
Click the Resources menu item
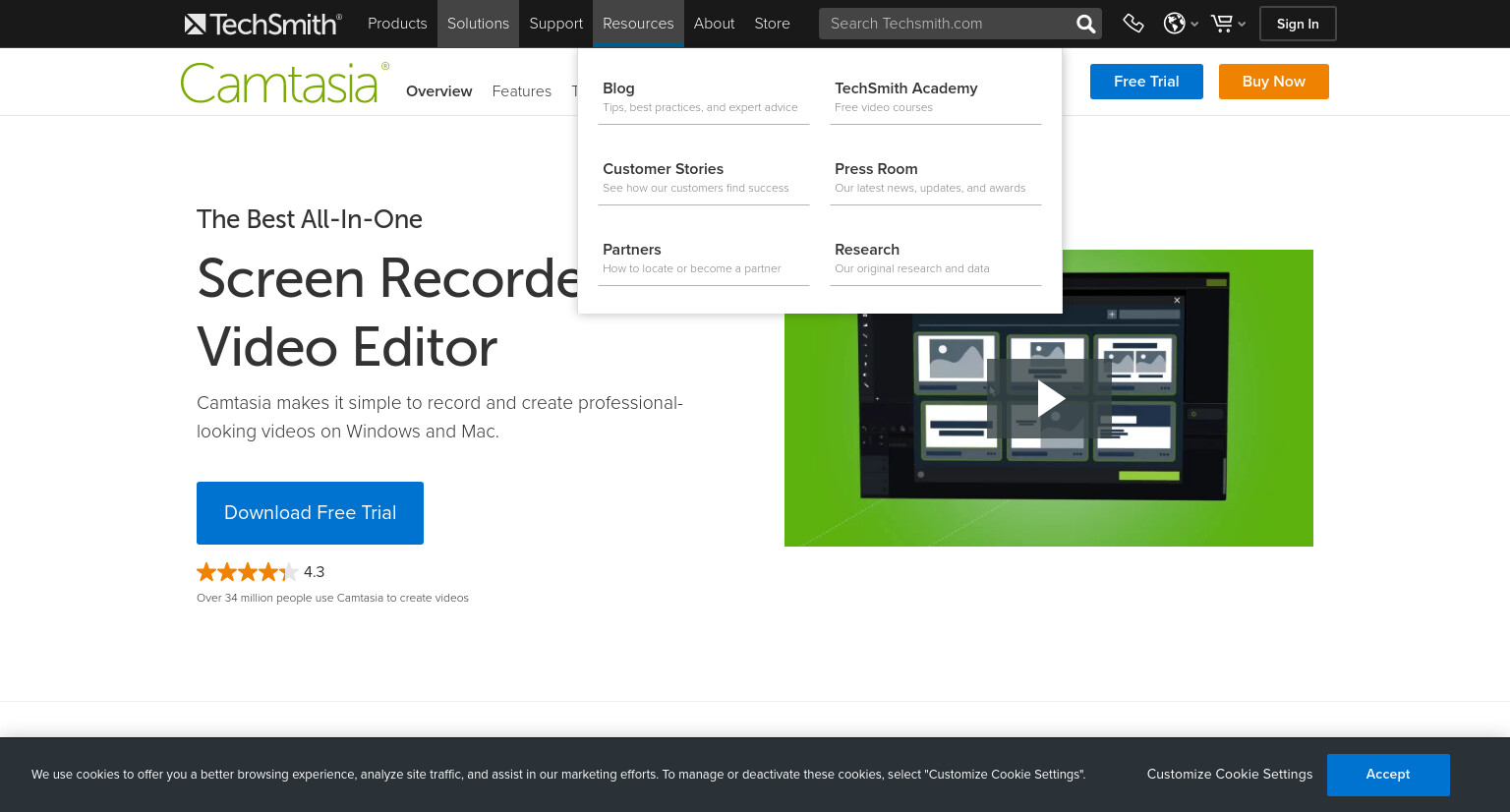tap(638, 24)
